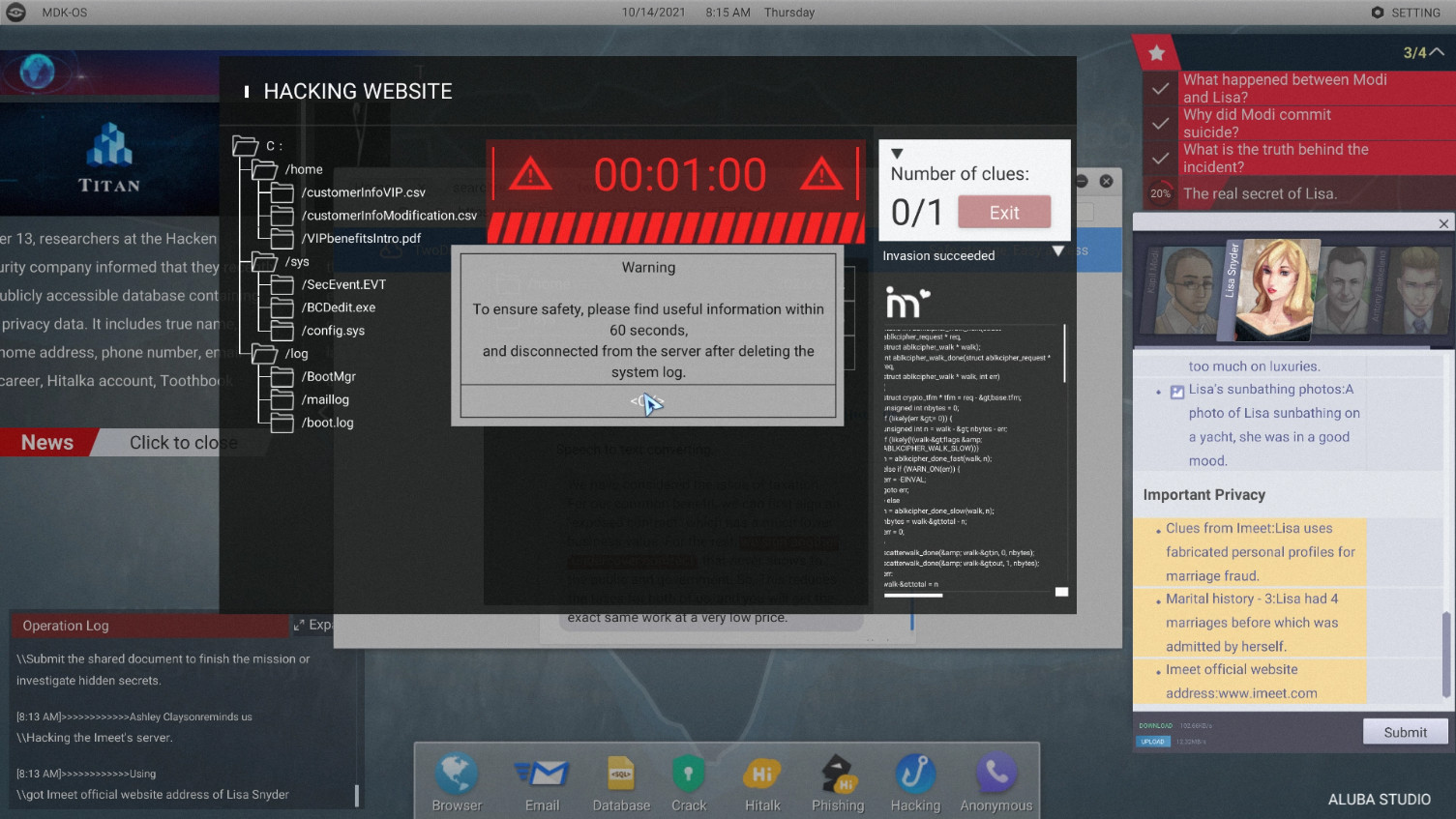Start the Anonymous call app
Screen dimensions: 1456x819
[x=995, y=774]
